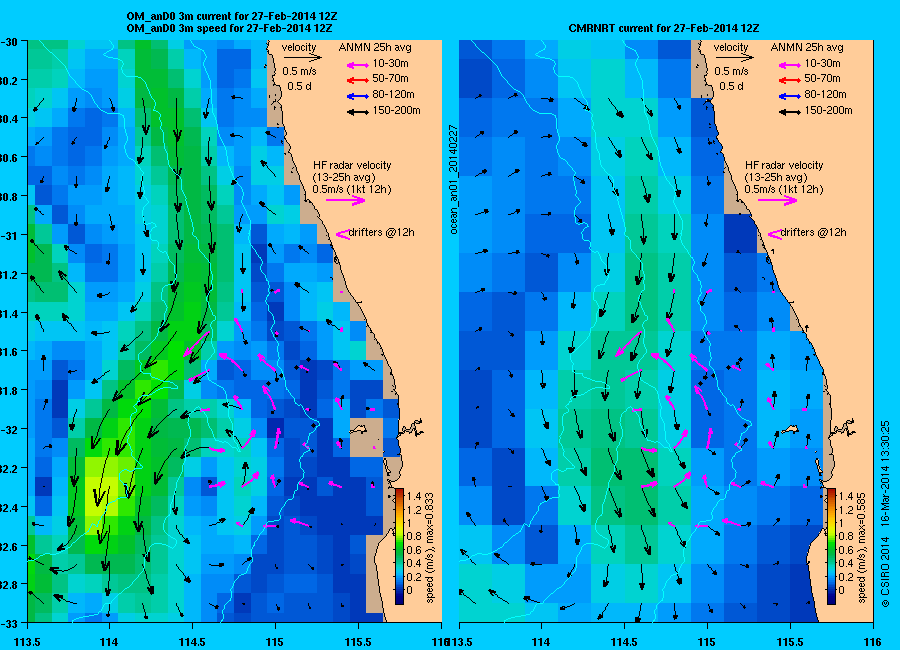Click the red 50-70m arrow in left legend
Screen dimensions: 900x650
(358, 80)
